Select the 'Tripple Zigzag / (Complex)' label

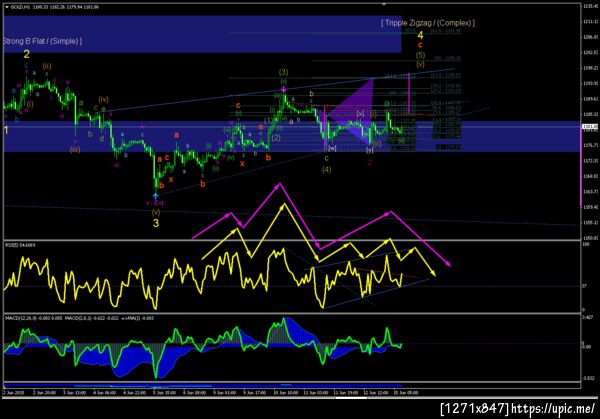[428, 23]
